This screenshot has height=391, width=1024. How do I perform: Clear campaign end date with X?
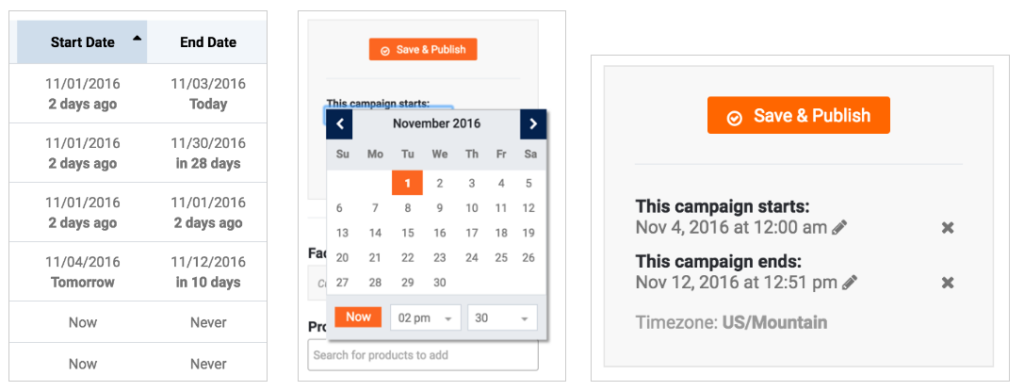click(948, 283)
